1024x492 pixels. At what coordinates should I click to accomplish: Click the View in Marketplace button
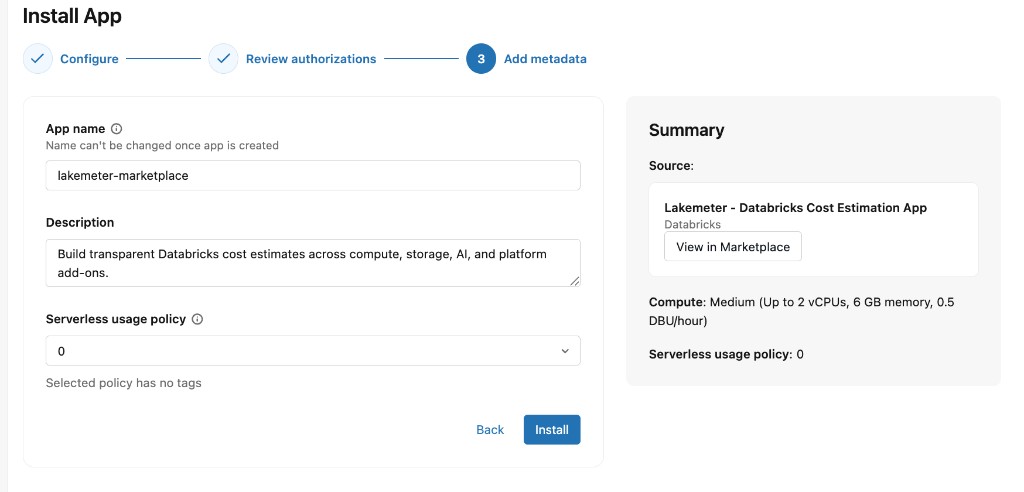point(733,247)
